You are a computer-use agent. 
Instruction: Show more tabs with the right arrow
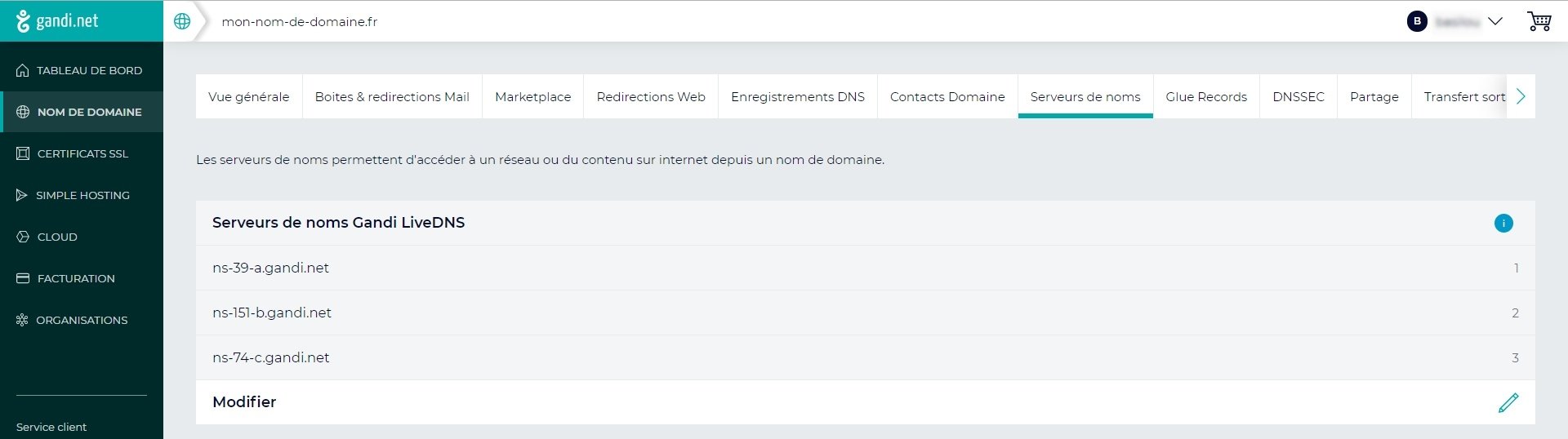tap(1521, 96)
